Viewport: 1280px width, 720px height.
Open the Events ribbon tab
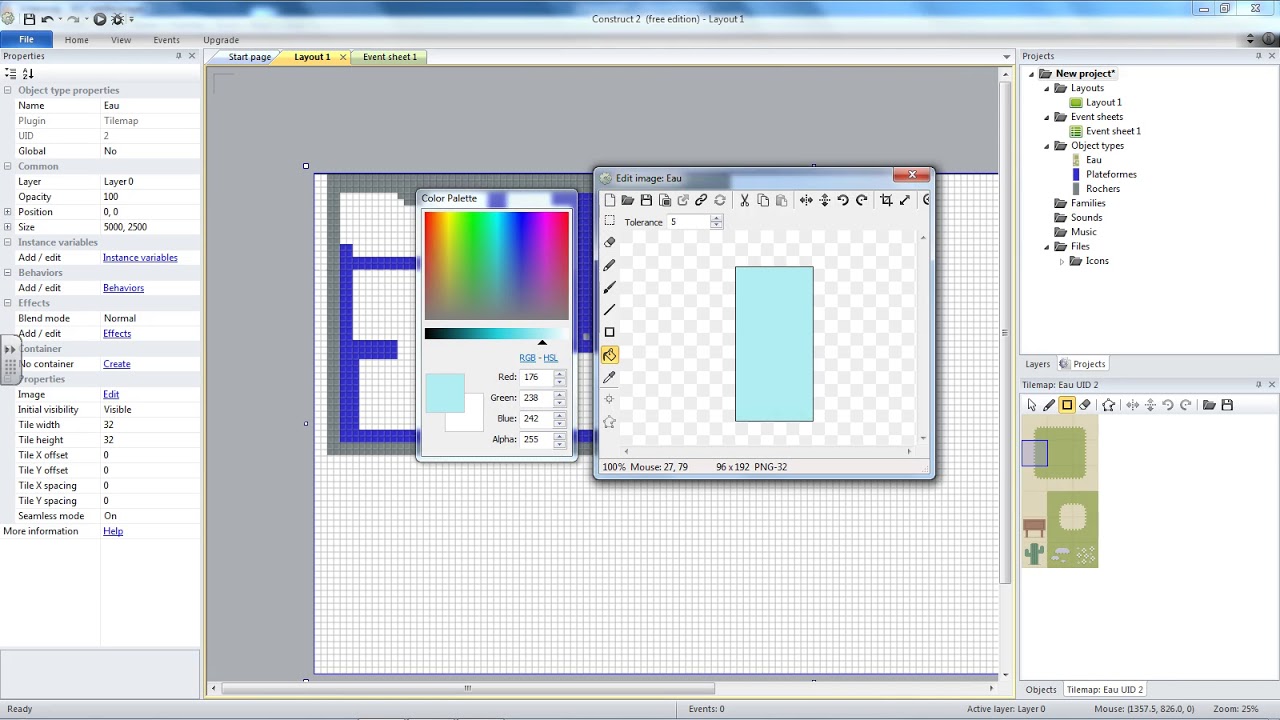coord(166,40)
